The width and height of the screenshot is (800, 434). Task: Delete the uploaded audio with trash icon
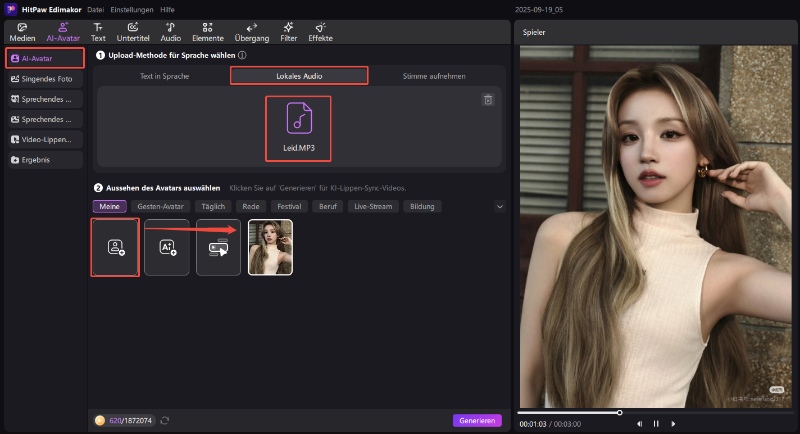point(488,99)
